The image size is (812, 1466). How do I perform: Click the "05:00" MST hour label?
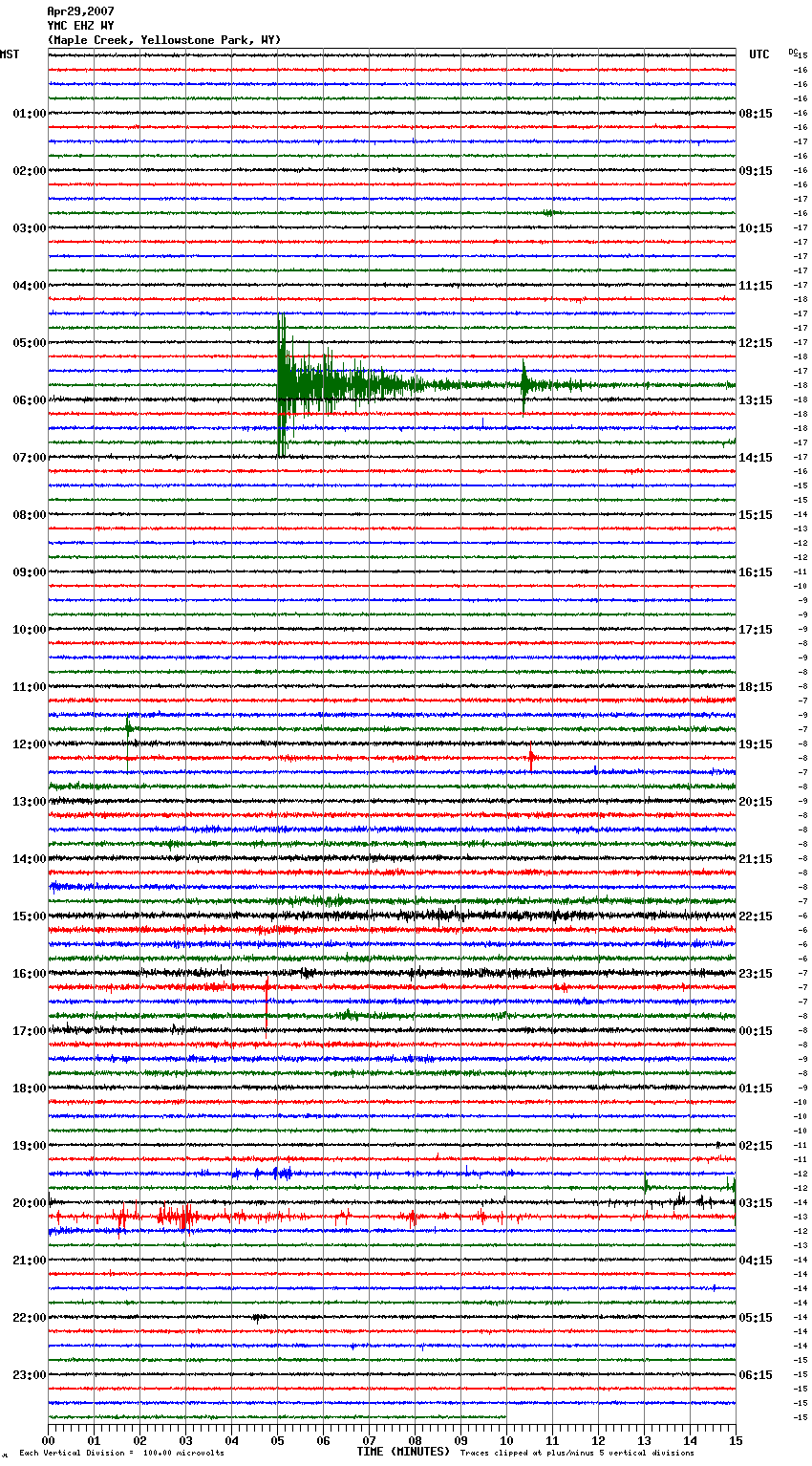[30, 343]
